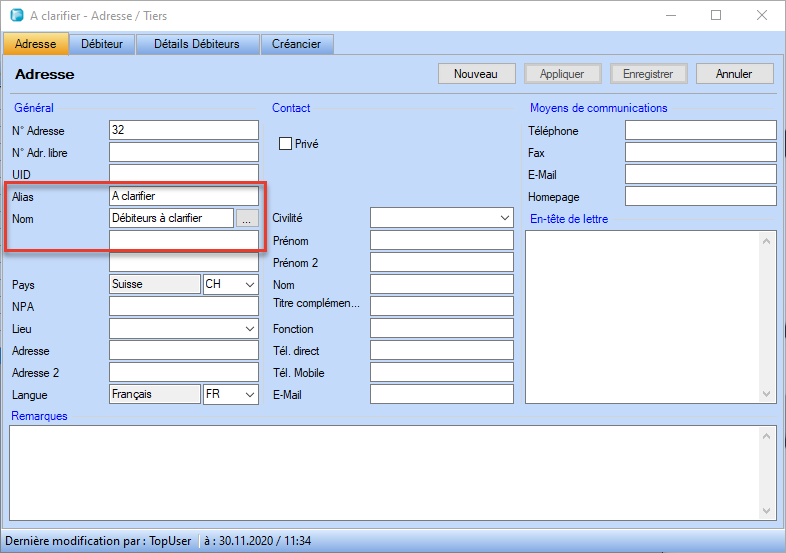Click the app icon in title bar
The height and width of the screenshot is (553, 786).
tap(16, 16)
